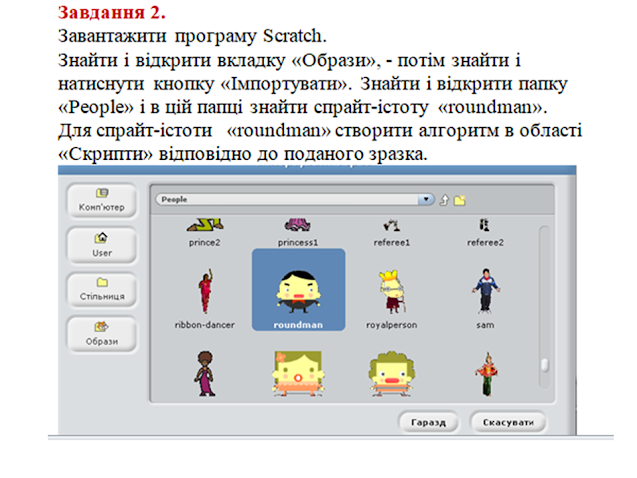Click the prince2 file name label
Viewport: 637px width, 478px height.
tap(205, 242)
